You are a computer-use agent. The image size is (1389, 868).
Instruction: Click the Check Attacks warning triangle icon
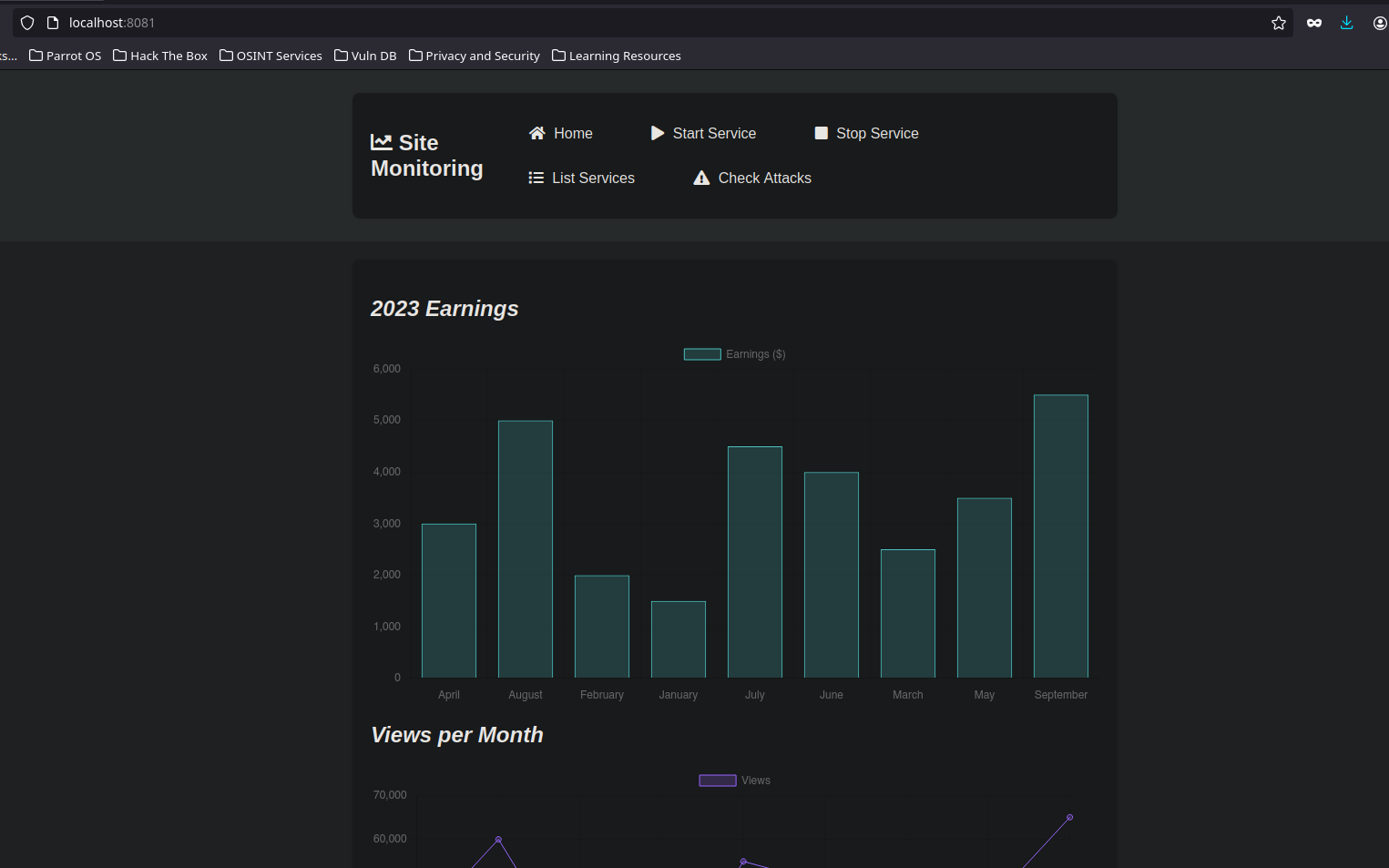coord(701,178)
